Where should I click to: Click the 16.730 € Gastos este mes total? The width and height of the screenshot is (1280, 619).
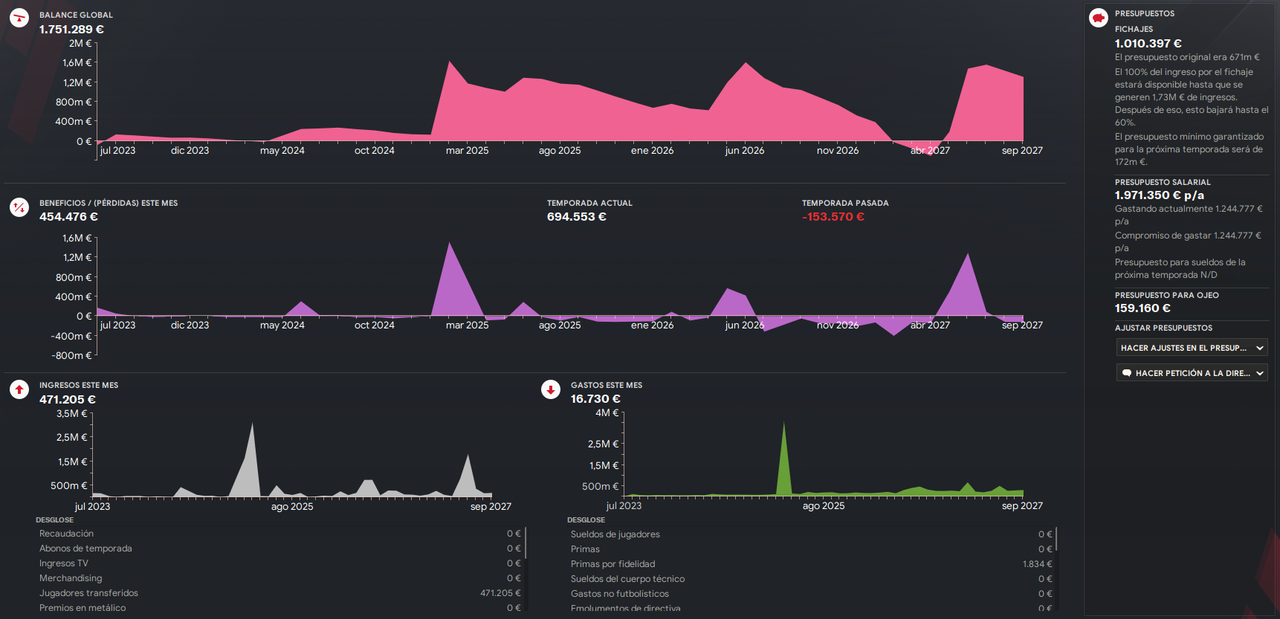click(x=595, y=399)
